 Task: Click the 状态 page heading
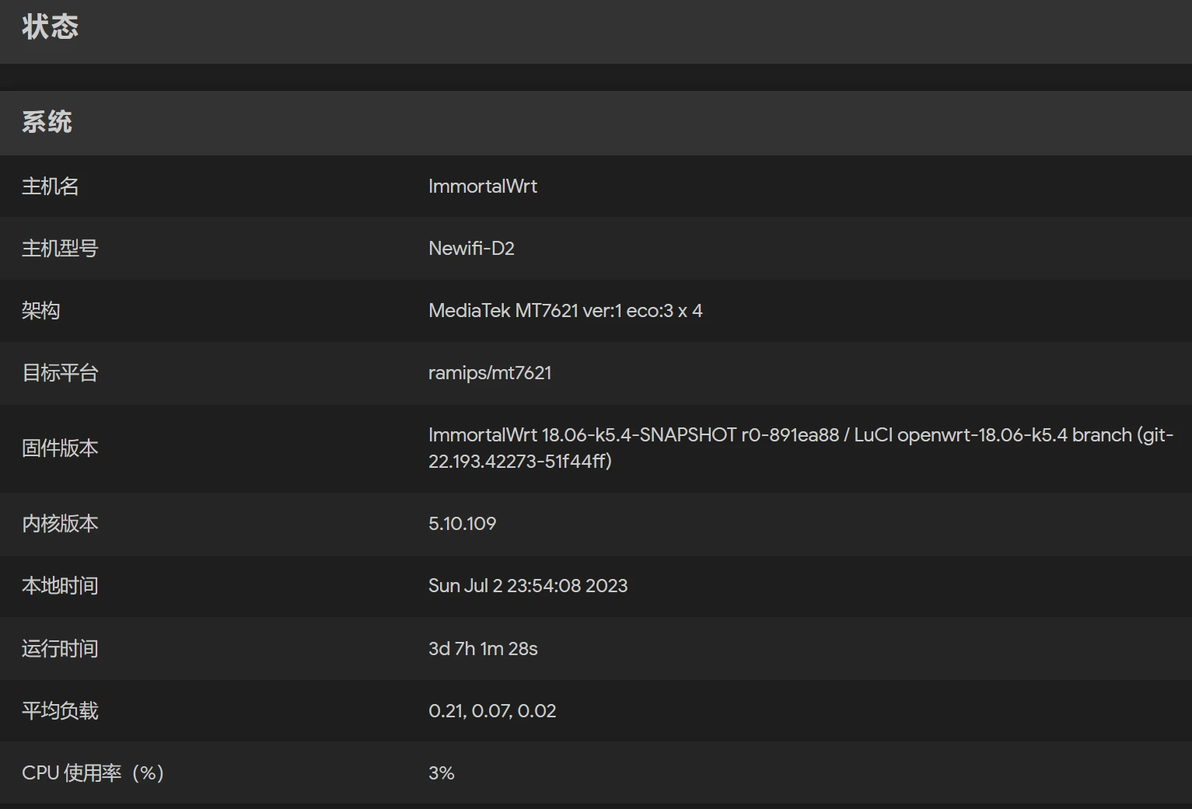click(x=50, y=27)
